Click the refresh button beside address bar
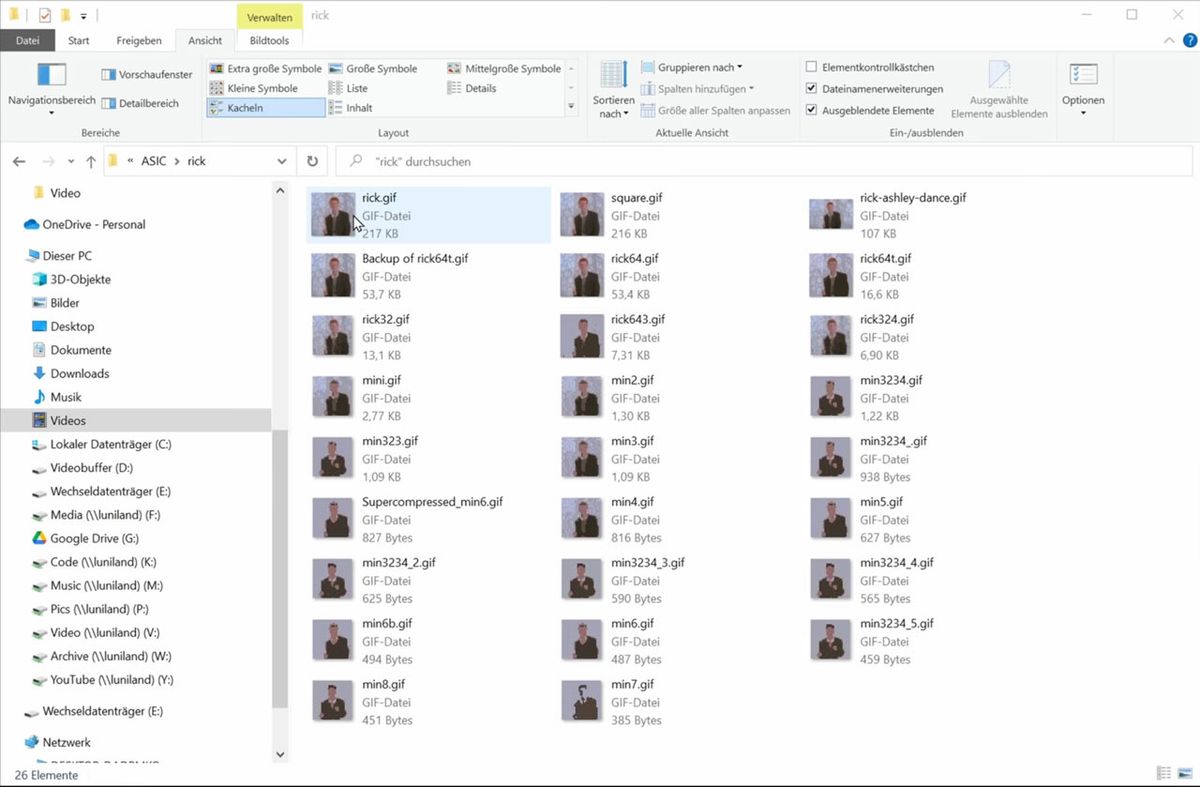 pos(312,161)
